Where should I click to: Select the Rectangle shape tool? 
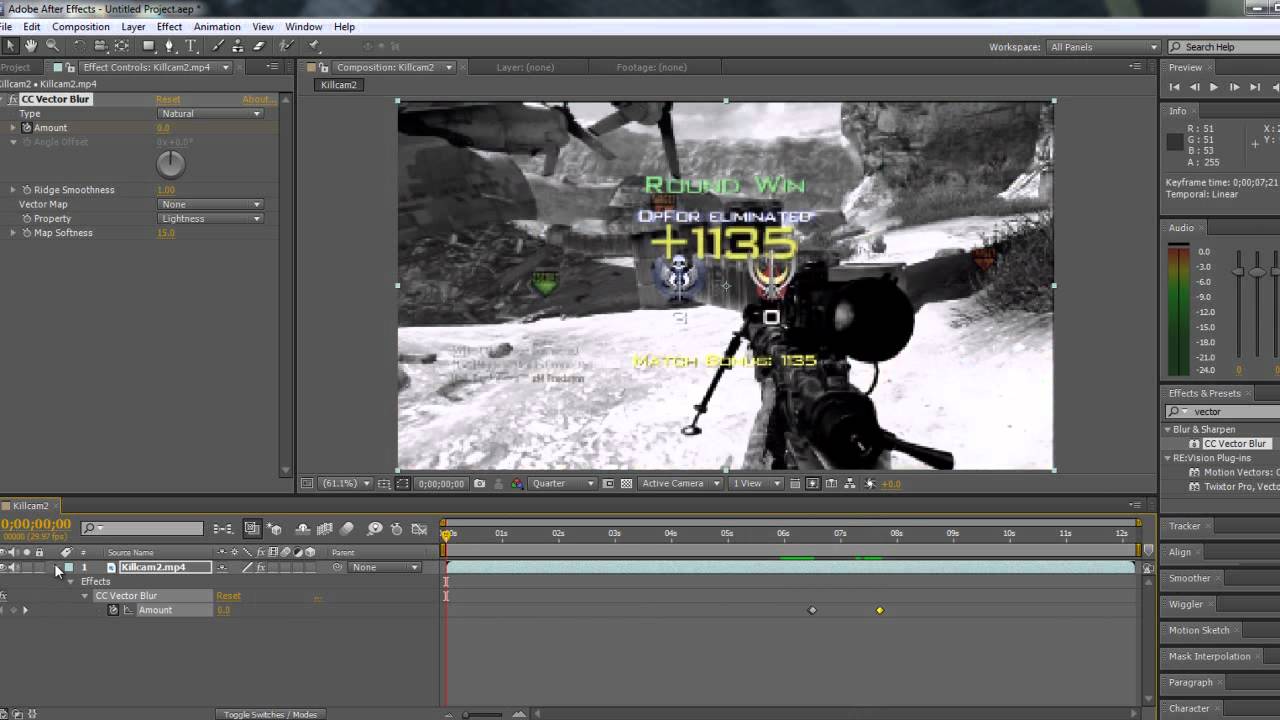(150, 46)
